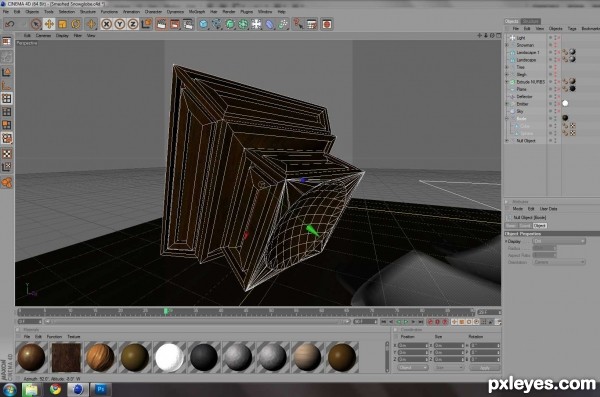Viewport: 600px width, 397px height.
Task: Click the spline objects toolbar icon
Action: 217,24
